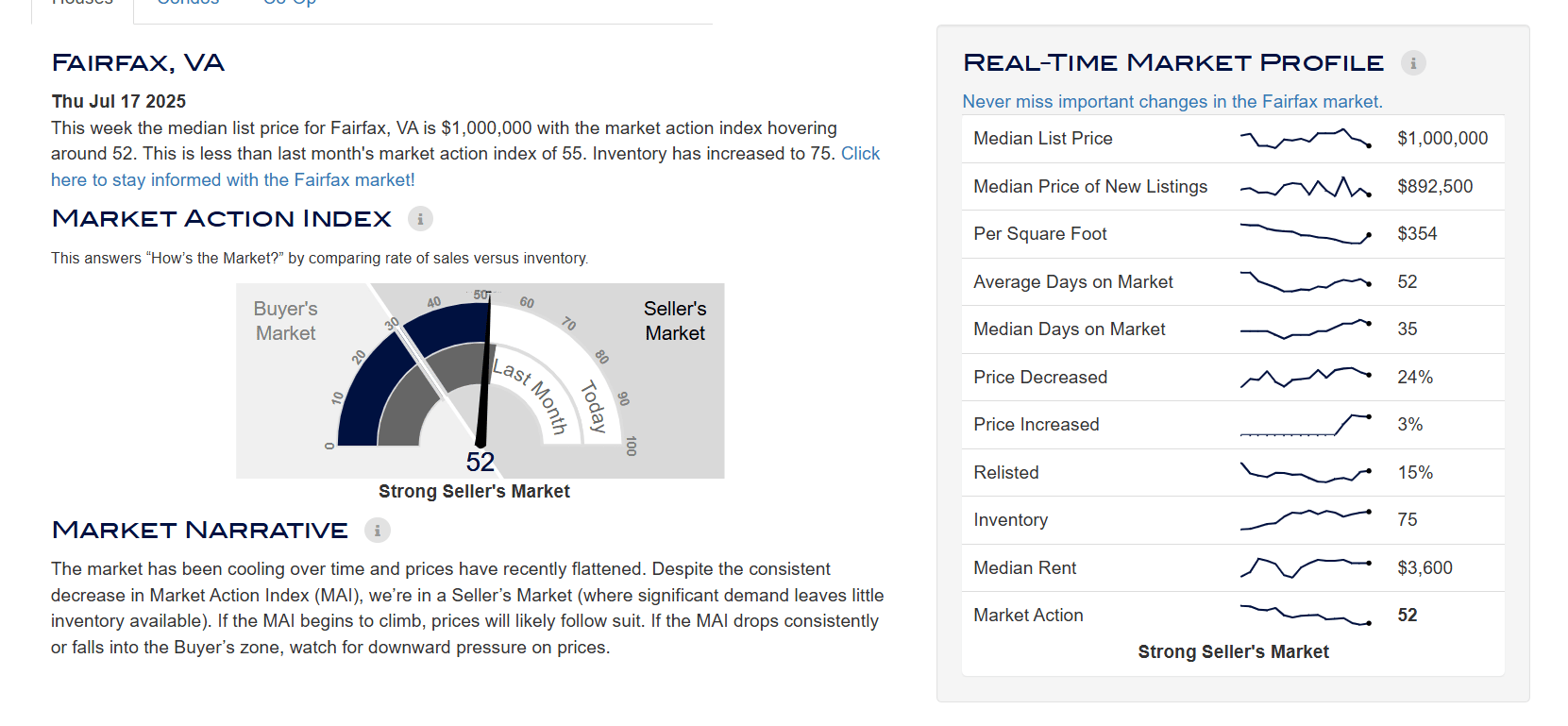This screenshot has width=1568, height=726.
Task: Click the Inventory trend sparkline
Action: pyautogui.click(x=1306, y=520)
